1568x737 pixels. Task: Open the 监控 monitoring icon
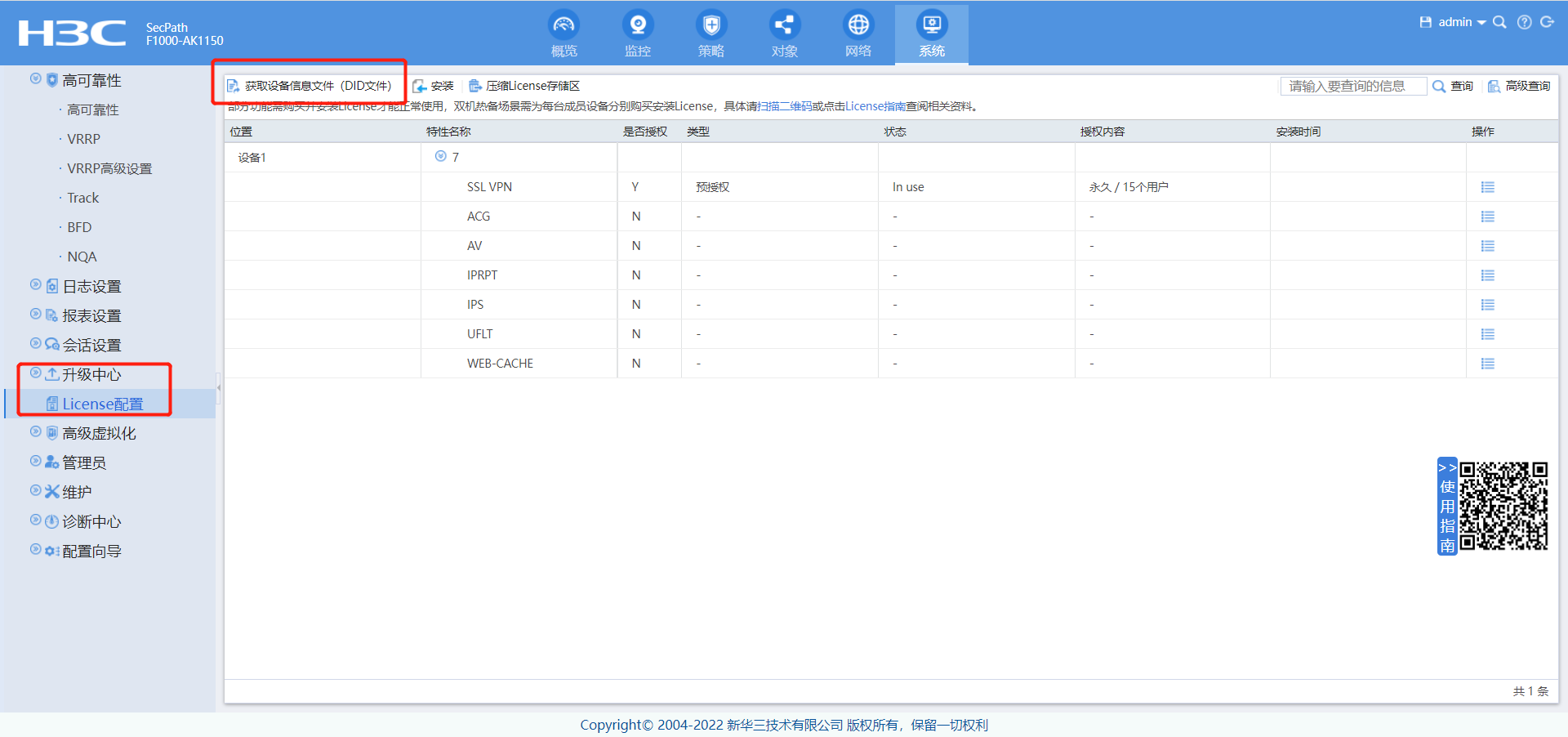click(x=638, y=26)
